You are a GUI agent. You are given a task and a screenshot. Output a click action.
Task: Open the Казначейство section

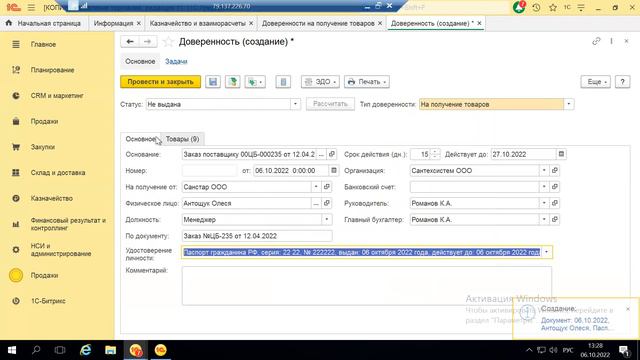point(51,198)
